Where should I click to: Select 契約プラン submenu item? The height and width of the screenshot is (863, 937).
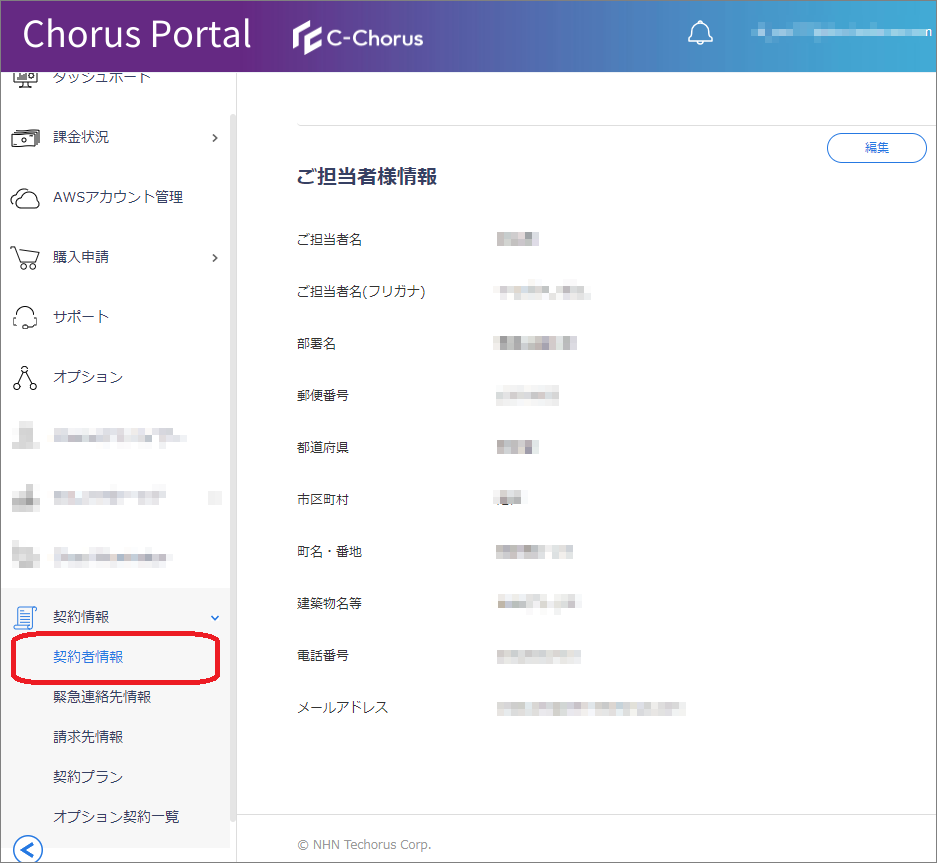point(88,777)
